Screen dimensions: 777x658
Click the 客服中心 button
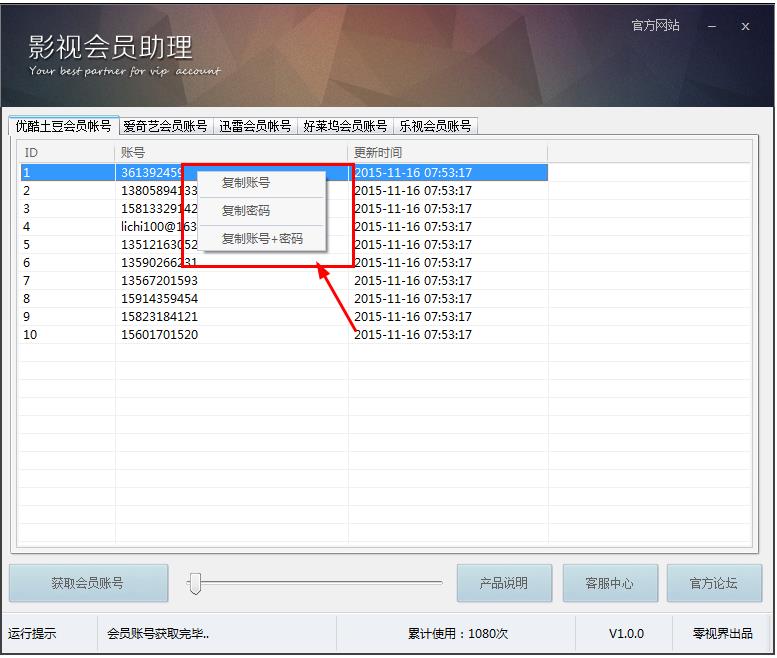point(609,583)
